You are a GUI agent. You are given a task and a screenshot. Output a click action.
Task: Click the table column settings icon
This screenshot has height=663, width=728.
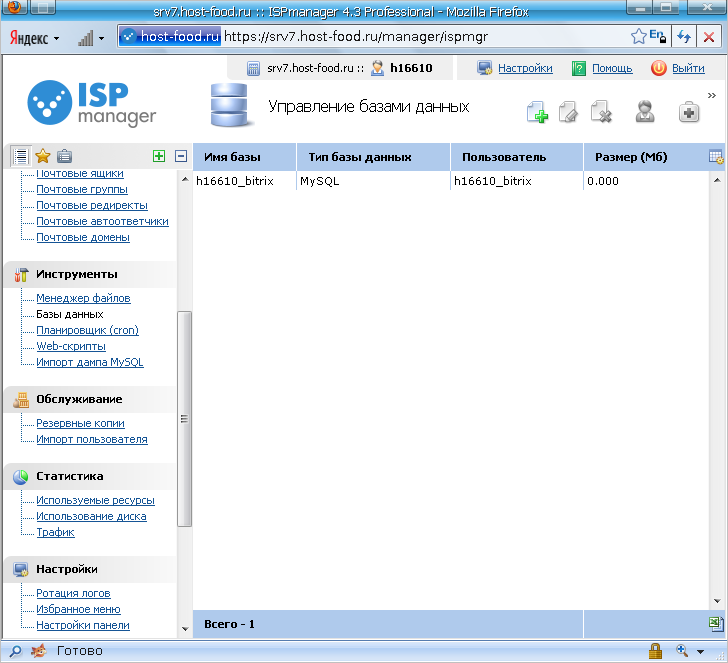715,157
